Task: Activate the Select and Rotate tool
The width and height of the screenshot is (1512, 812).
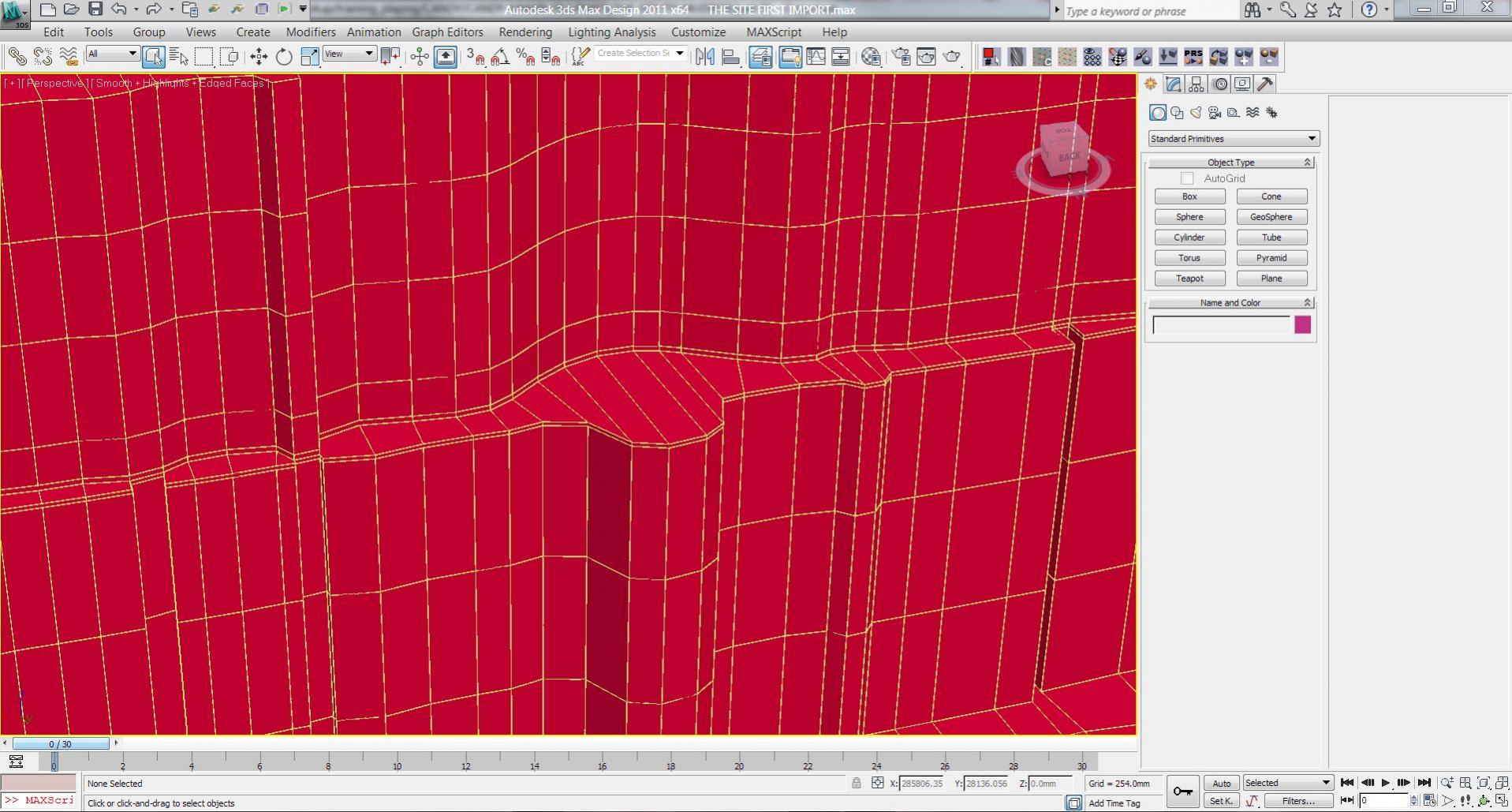Action: [283, 56]
